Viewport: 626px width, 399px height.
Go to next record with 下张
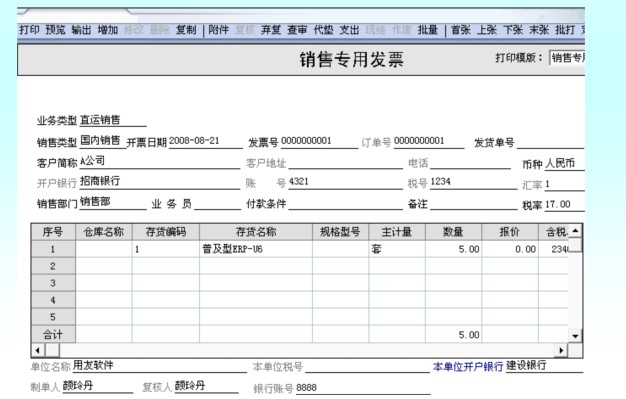tap(513, 30)
